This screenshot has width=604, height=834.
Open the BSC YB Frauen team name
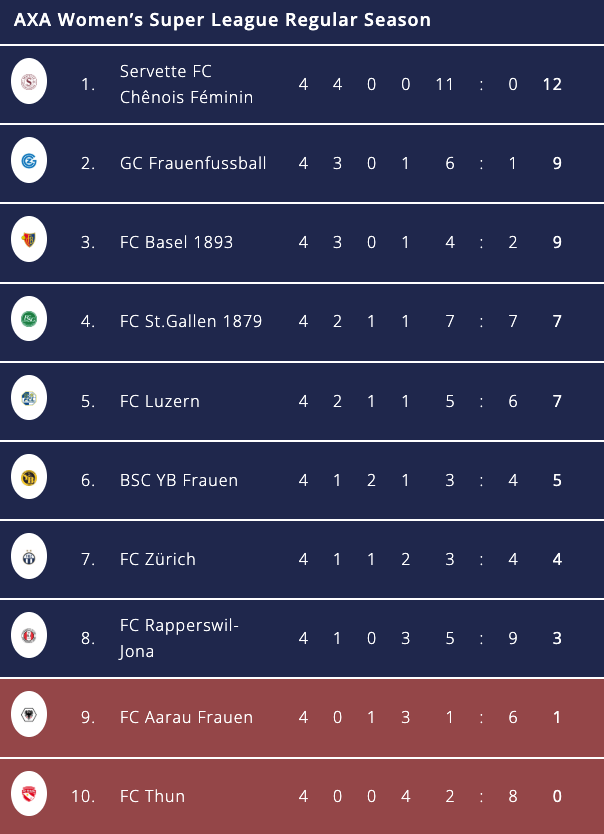(x=179, y=480)
